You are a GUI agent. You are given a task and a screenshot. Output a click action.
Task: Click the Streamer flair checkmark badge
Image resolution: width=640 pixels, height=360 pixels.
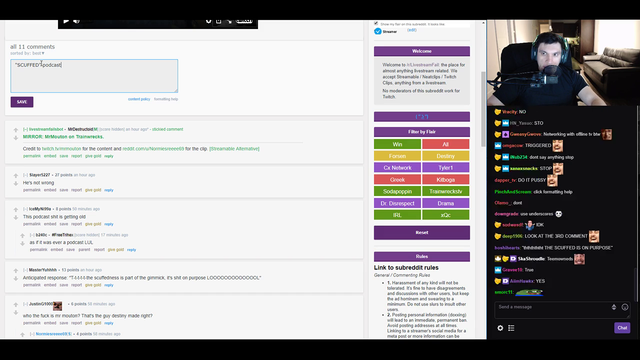coord(378,31)
